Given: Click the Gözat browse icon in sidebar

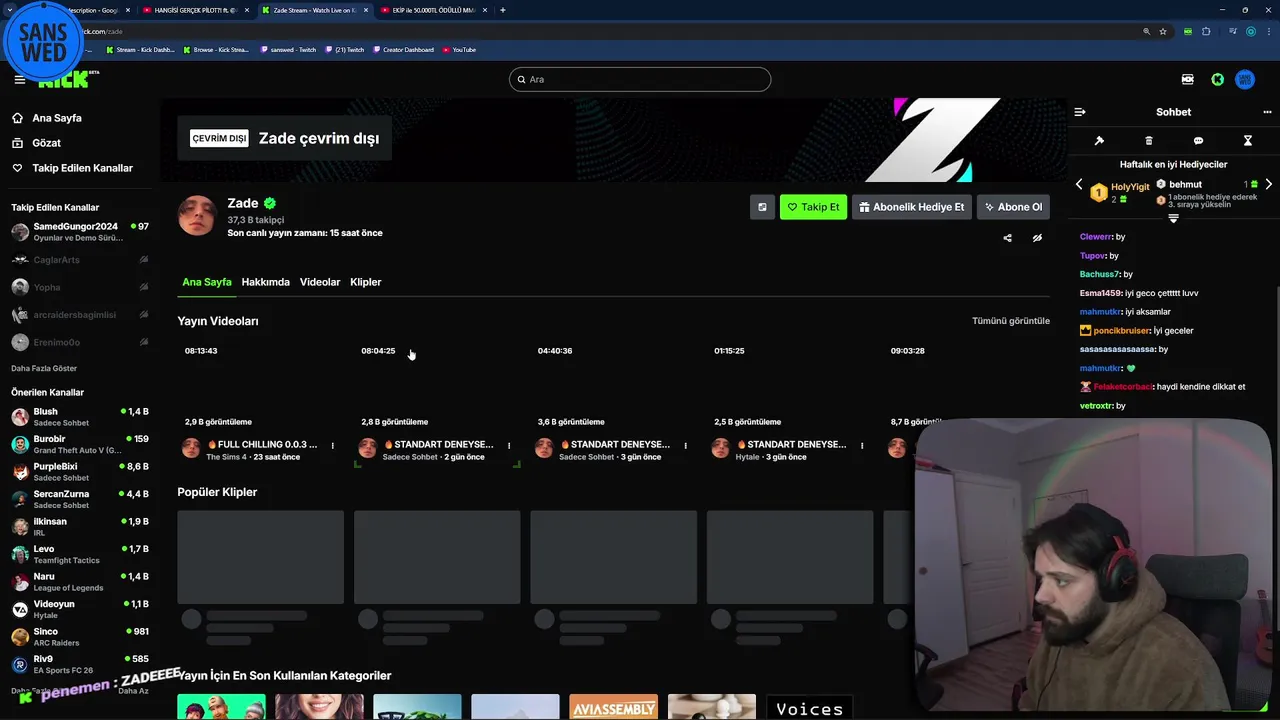Looking at the screenshot, I should pyautogui.click(x=17, y=143).
